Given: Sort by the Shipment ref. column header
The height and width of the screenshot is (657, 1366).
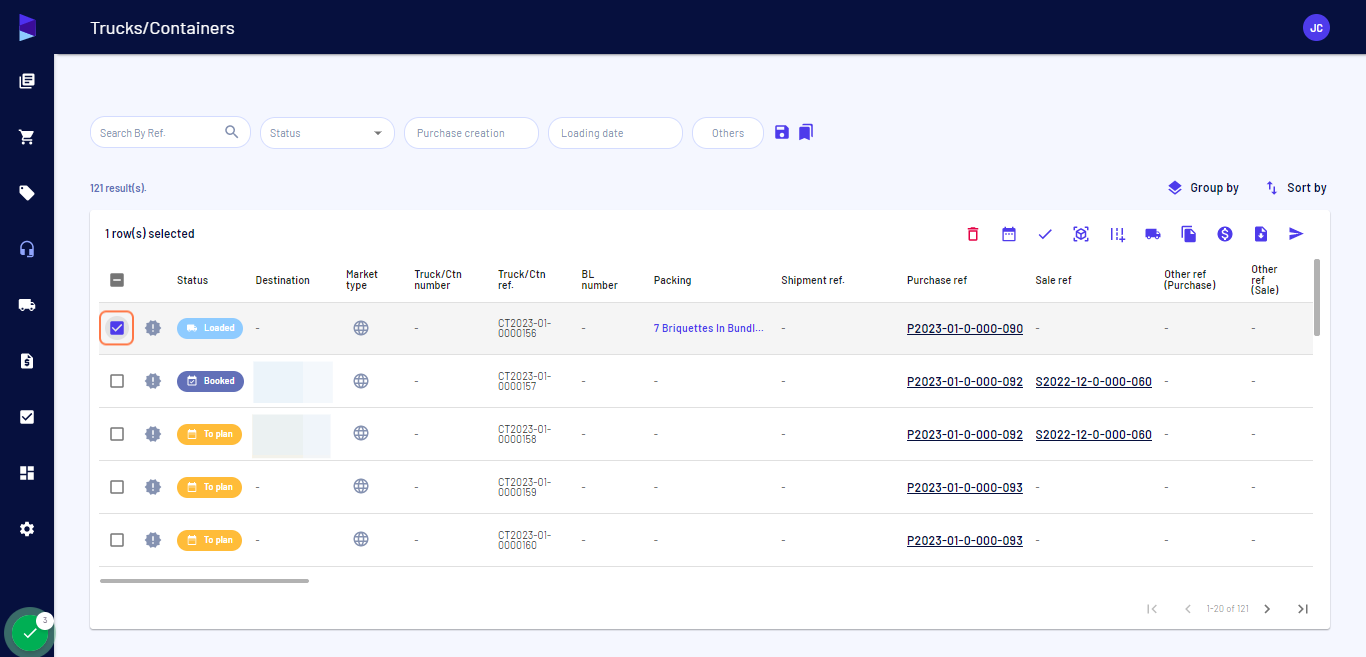Looking at the screenshot, I should pos(813,280).
